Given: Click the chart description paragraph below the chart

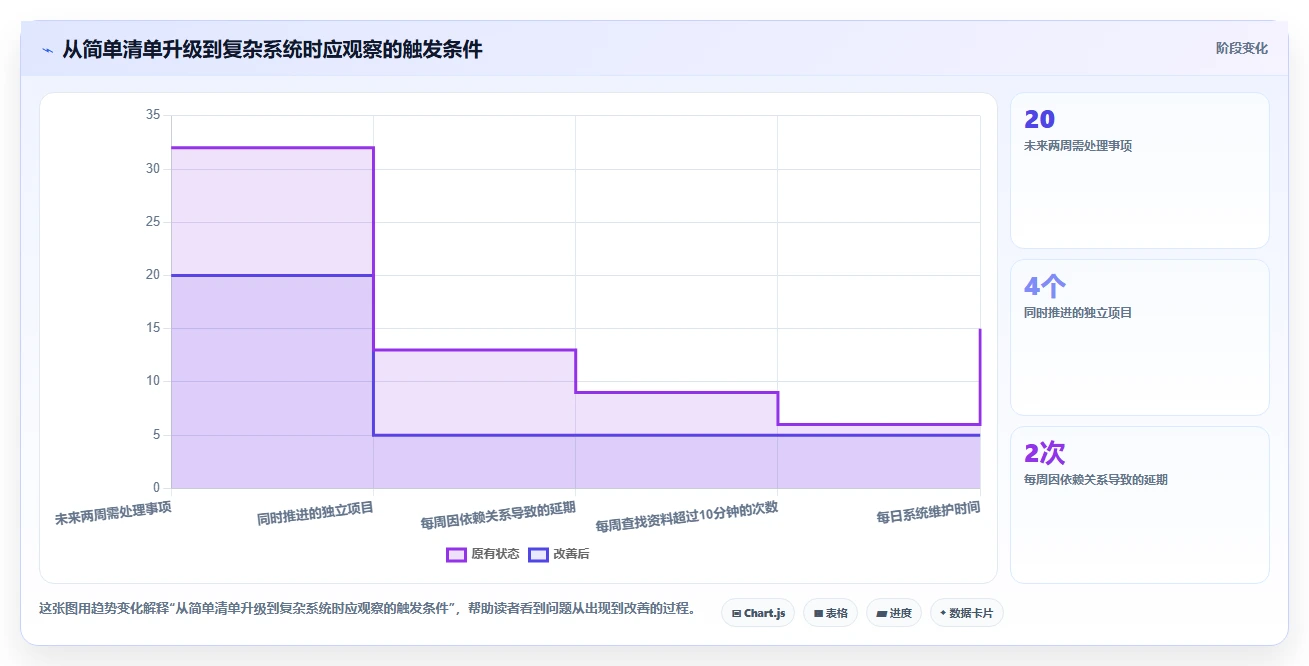Looking at the screenshot, I should tap(367, 608).
